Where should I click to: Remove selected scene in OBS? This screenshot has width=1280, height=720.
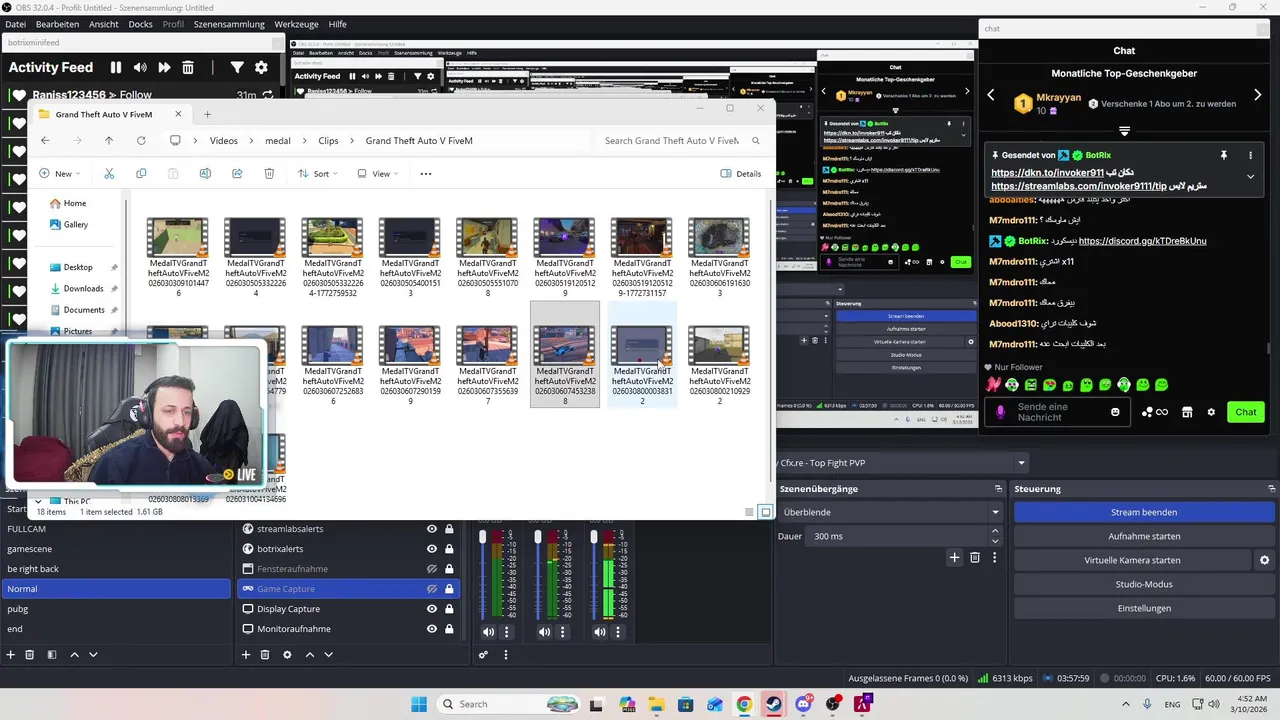(30, 655)
